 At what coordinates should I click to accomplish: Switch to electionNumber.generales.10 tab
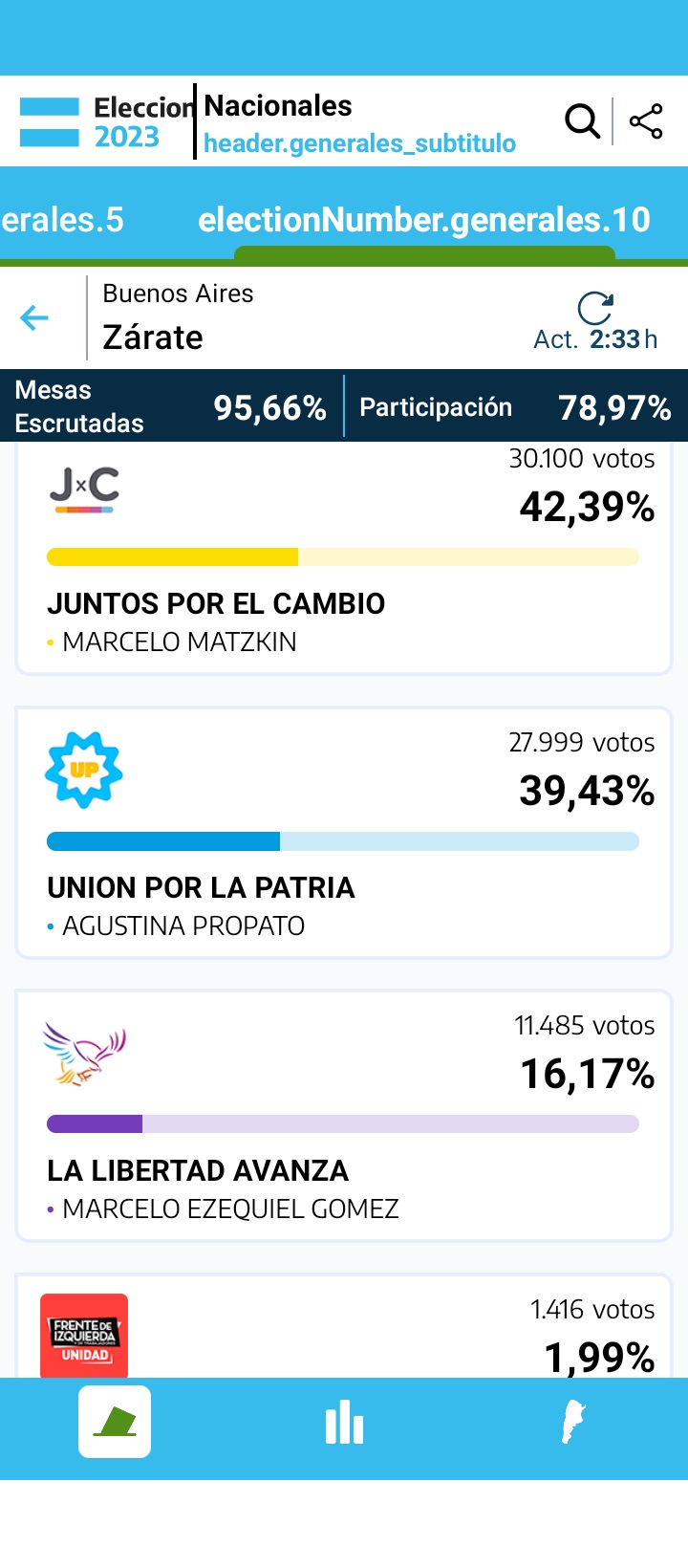pyautogui.click(x=424, y=220)
